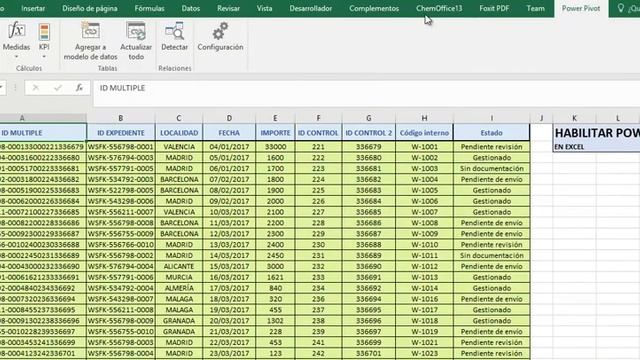Select column A header
This screenshot has width=640, height=360.
point(43,118)
